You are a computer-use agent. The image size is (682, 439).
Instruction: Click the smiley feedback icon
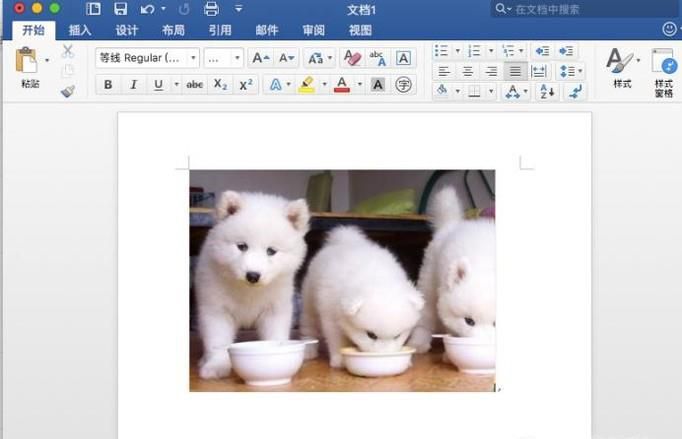click(669, 29)
